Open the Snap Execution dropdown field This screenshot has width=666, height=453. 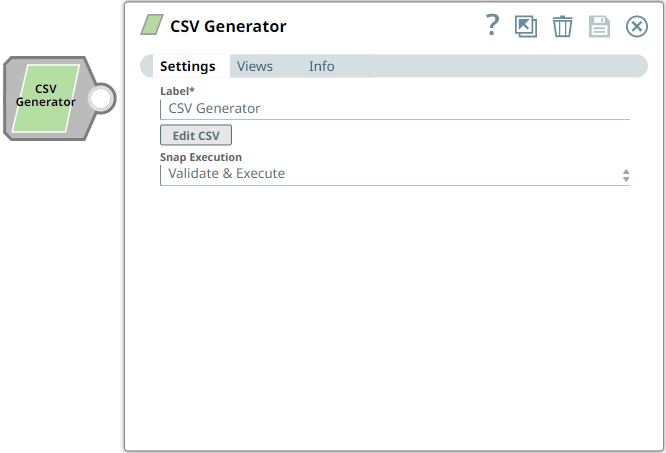point(390,174)
